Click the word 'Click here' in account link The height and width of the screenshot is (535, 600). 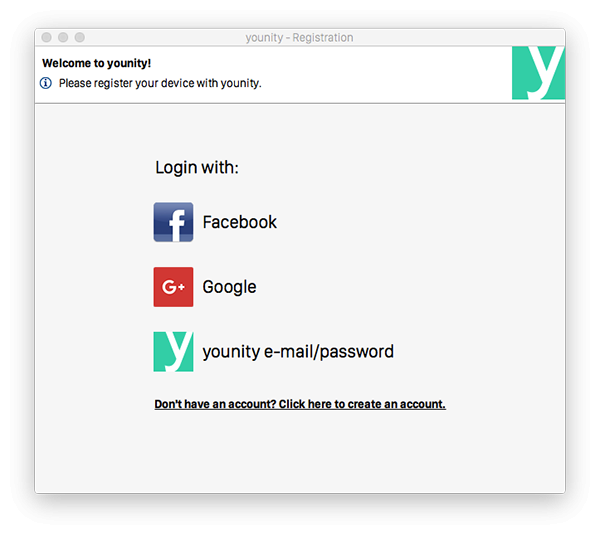click(307, 404)
